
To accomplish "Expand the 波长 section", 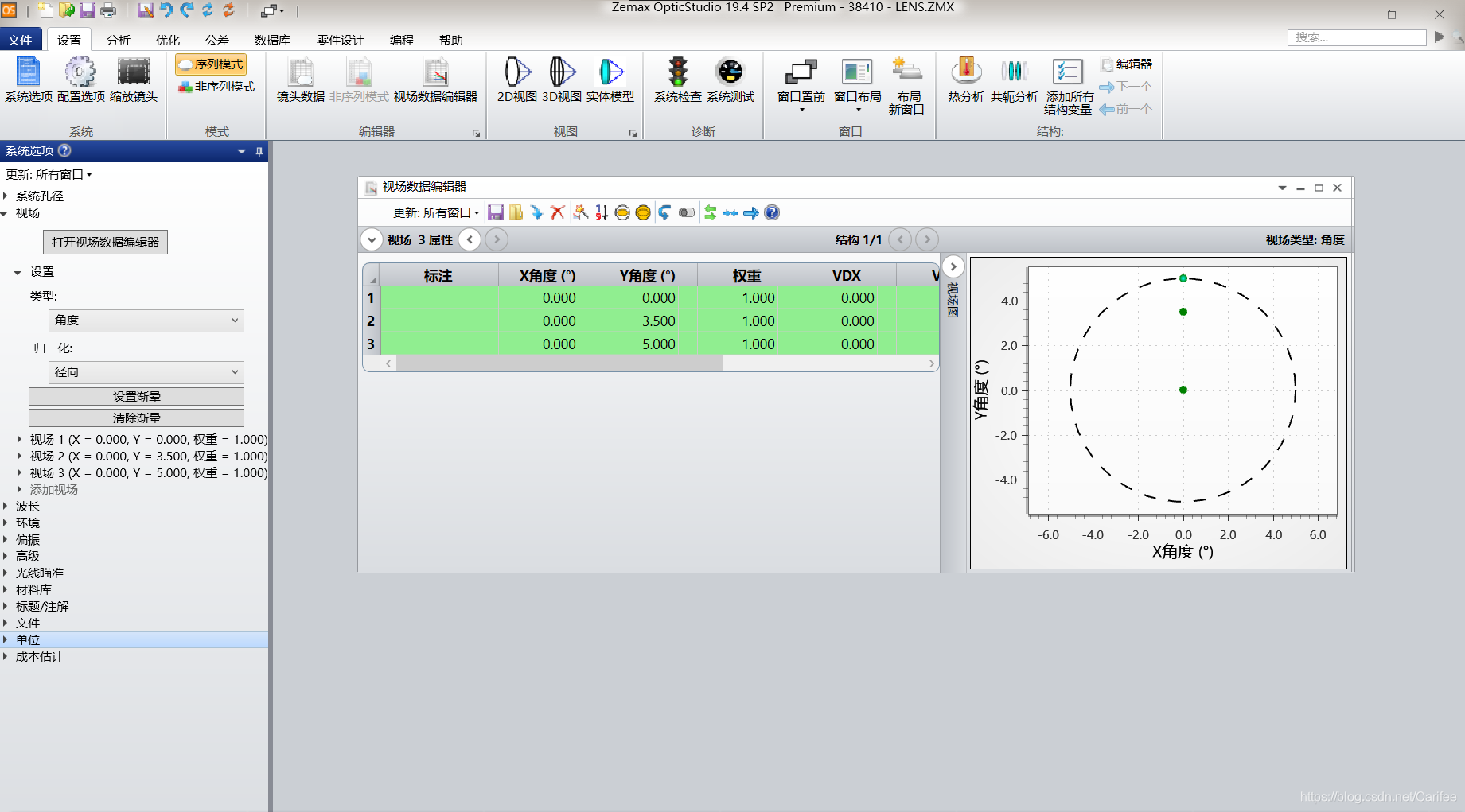I will click(x=6, y=506).
